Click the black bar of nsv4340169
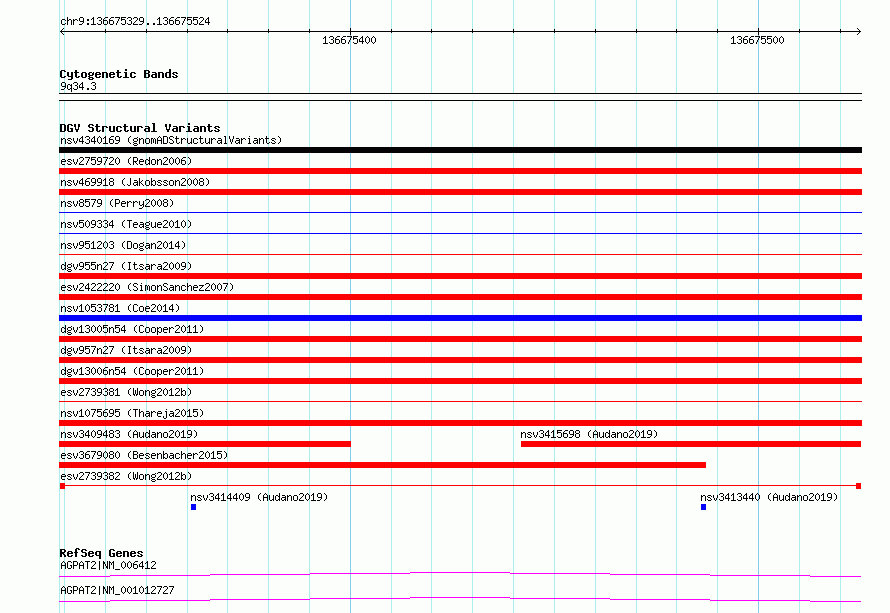890x613 pixels. click(x=460, y=150)
